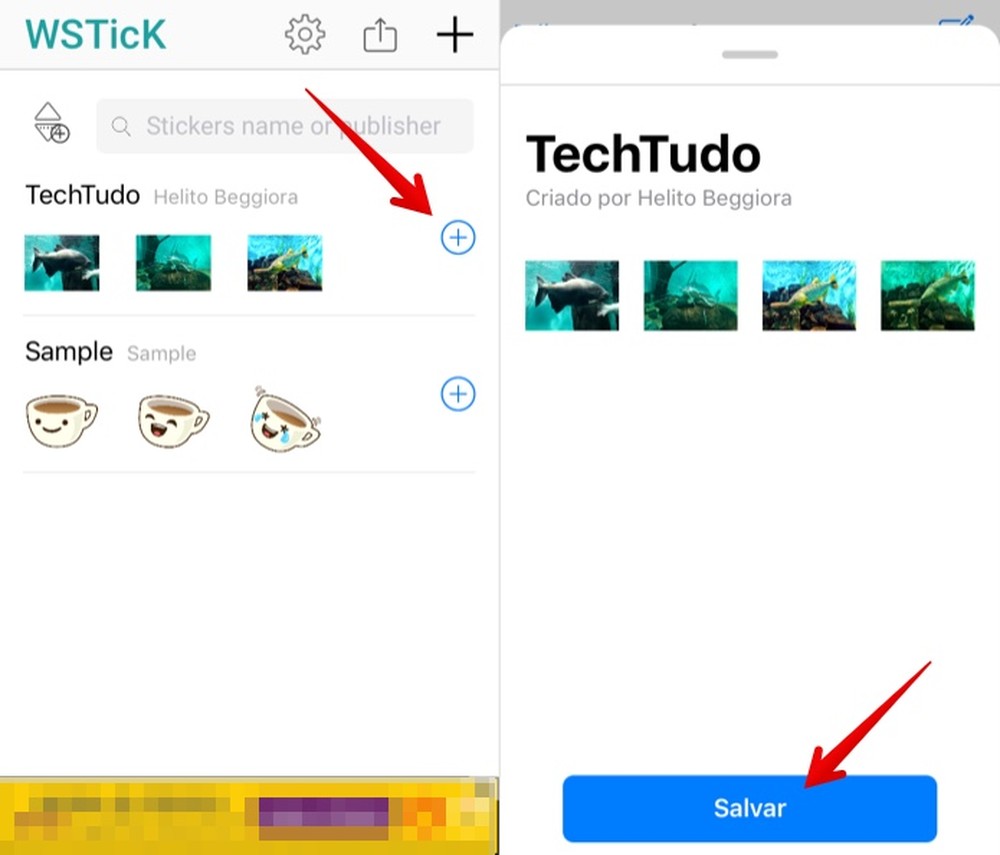
Task: Tap the share icon in header
Action: coord(380,34)
